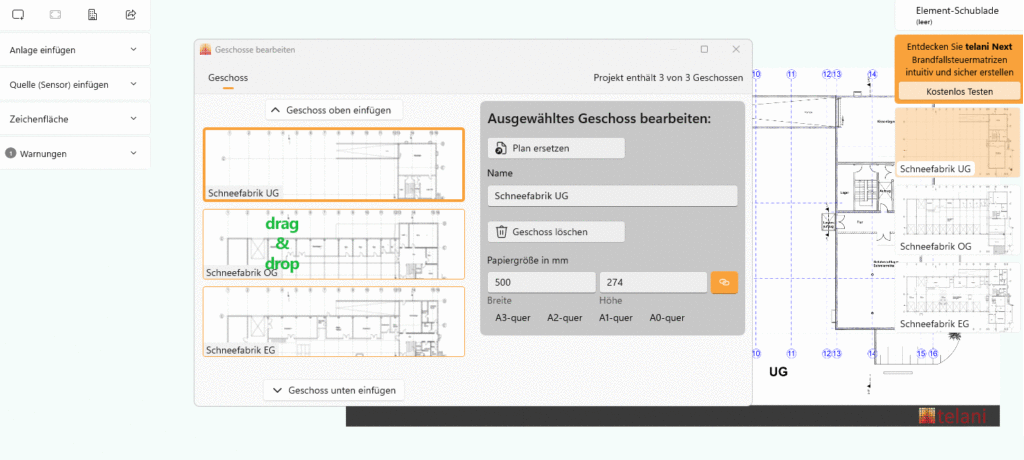Click the fit-to-screen icon in top toolbar

55,15
